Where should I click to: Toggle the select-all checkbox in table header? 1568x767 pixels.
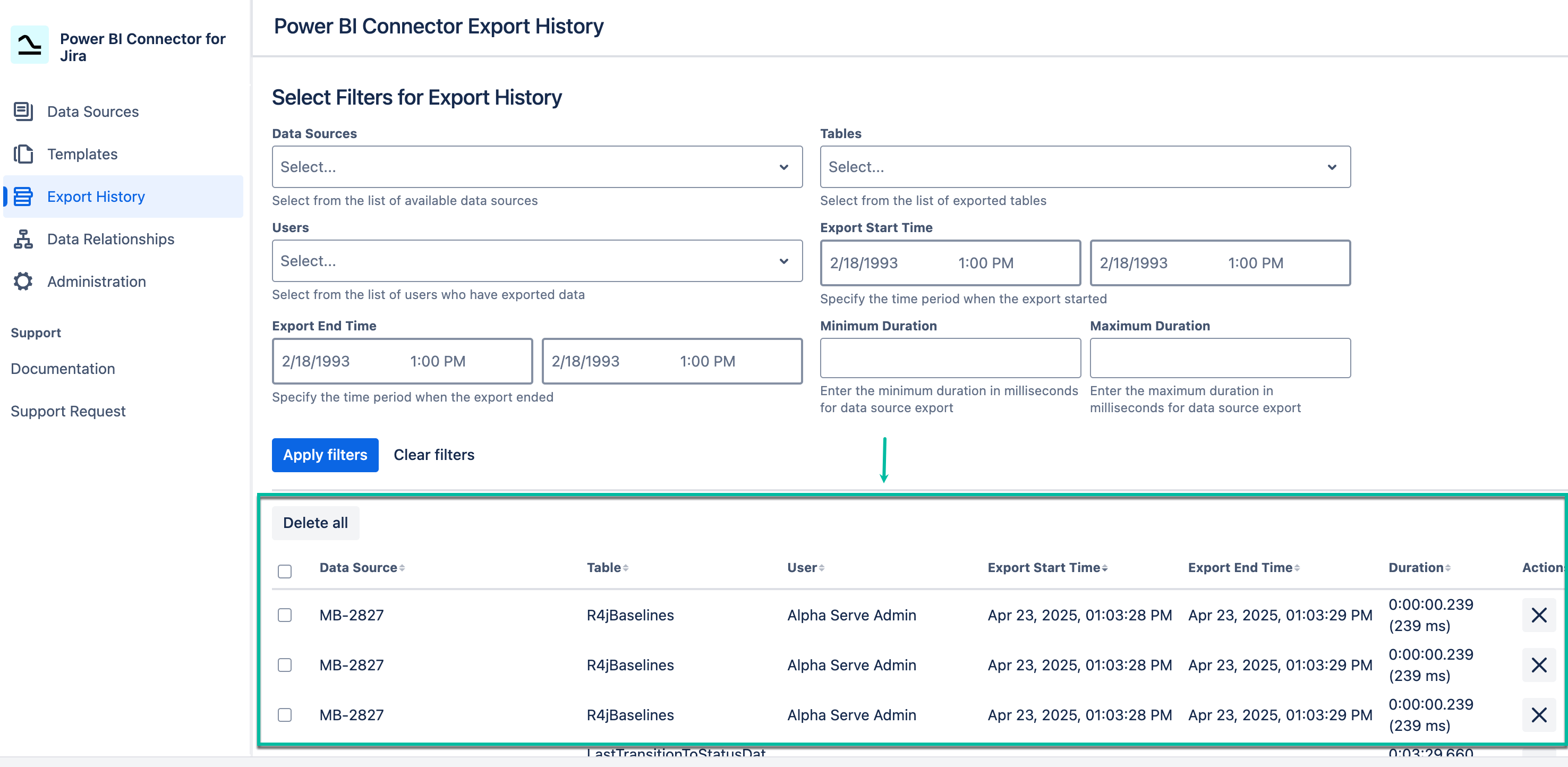284,571
